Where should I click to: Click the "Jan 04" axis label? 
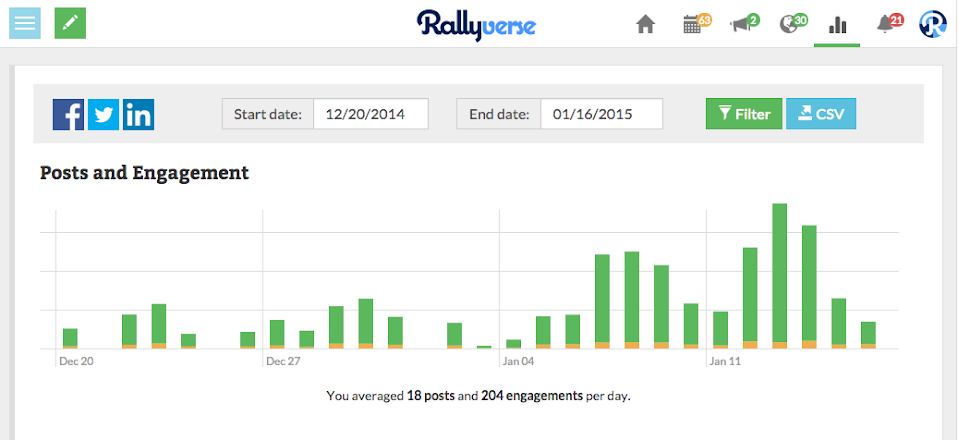point(519,361)
